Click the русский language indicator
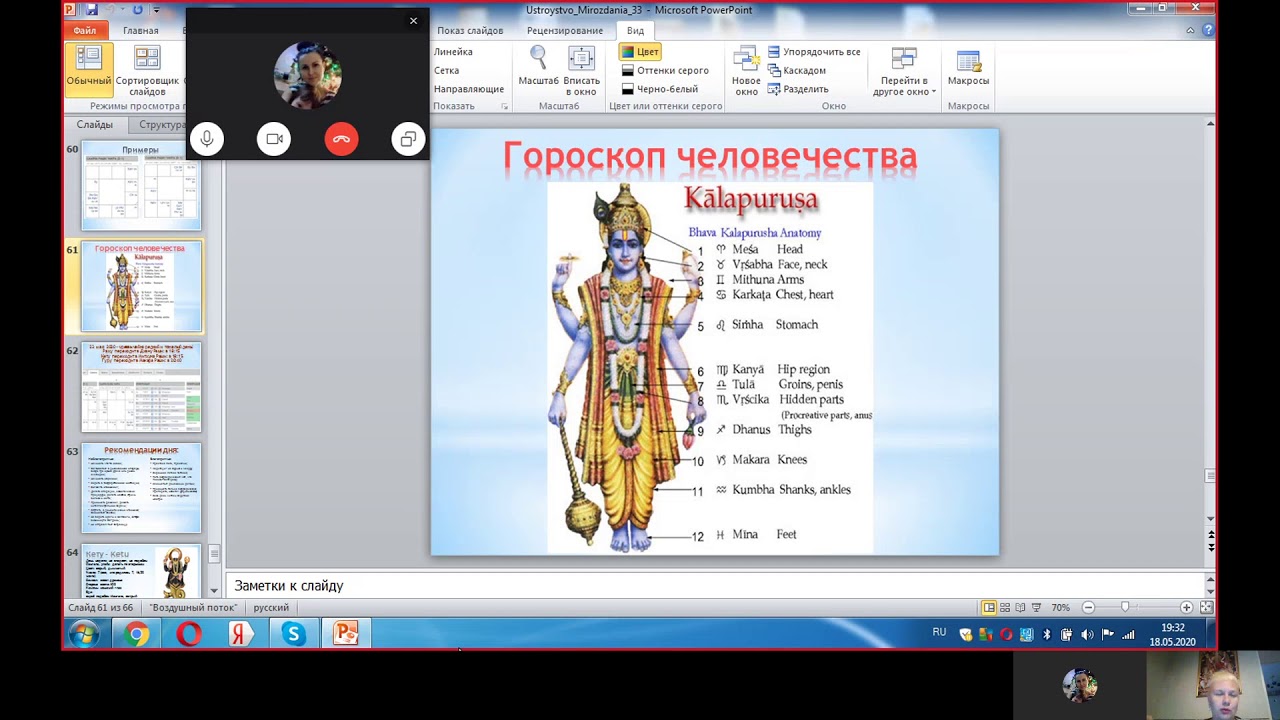Viewport: 1280px width, 720px height. 271,607
